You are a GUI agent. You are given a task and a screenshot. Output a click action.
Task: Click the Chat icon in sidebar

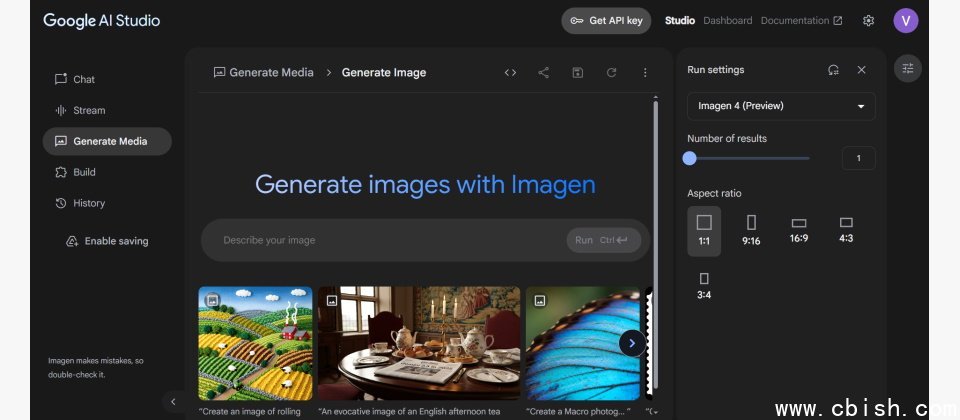coord(61,79)
